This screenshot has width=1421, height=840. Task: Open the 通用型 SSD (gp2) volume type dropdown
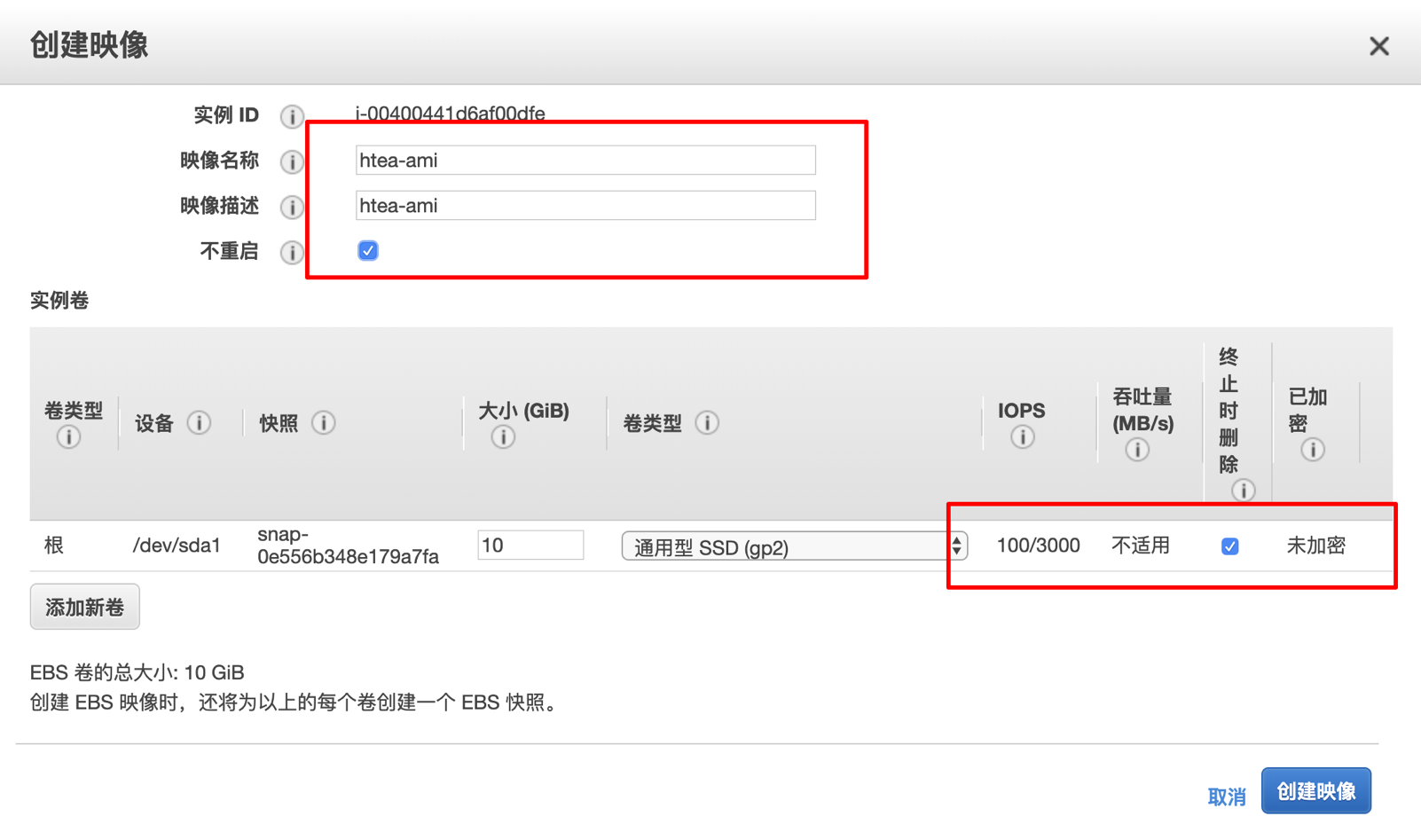pos(794,546)
